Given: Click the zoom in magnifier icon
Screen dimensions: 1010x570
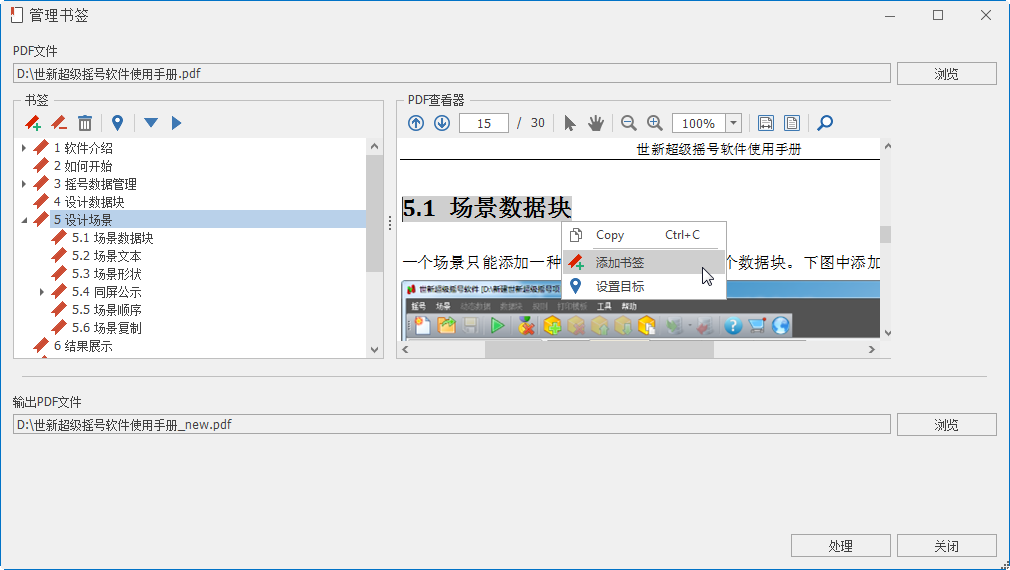Looking at the screenshot, I should pyautogui.click(x=654, y=123).
